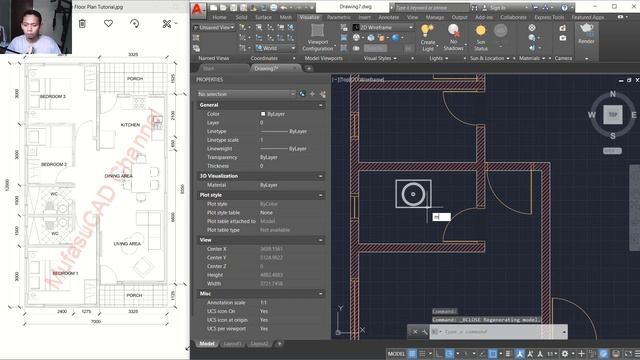Click the Create Camera icon
640x360 pixels.
pyautogui.click(x=563, y=28)
